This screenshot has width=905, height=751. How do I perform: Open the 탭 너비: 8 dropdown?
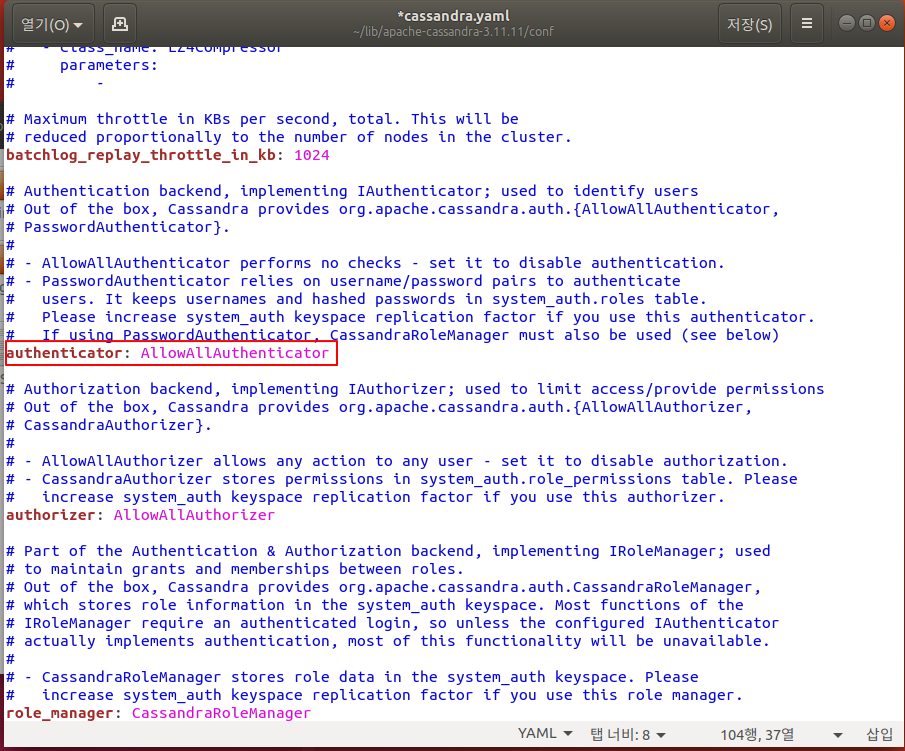click(x=628, y=735)
